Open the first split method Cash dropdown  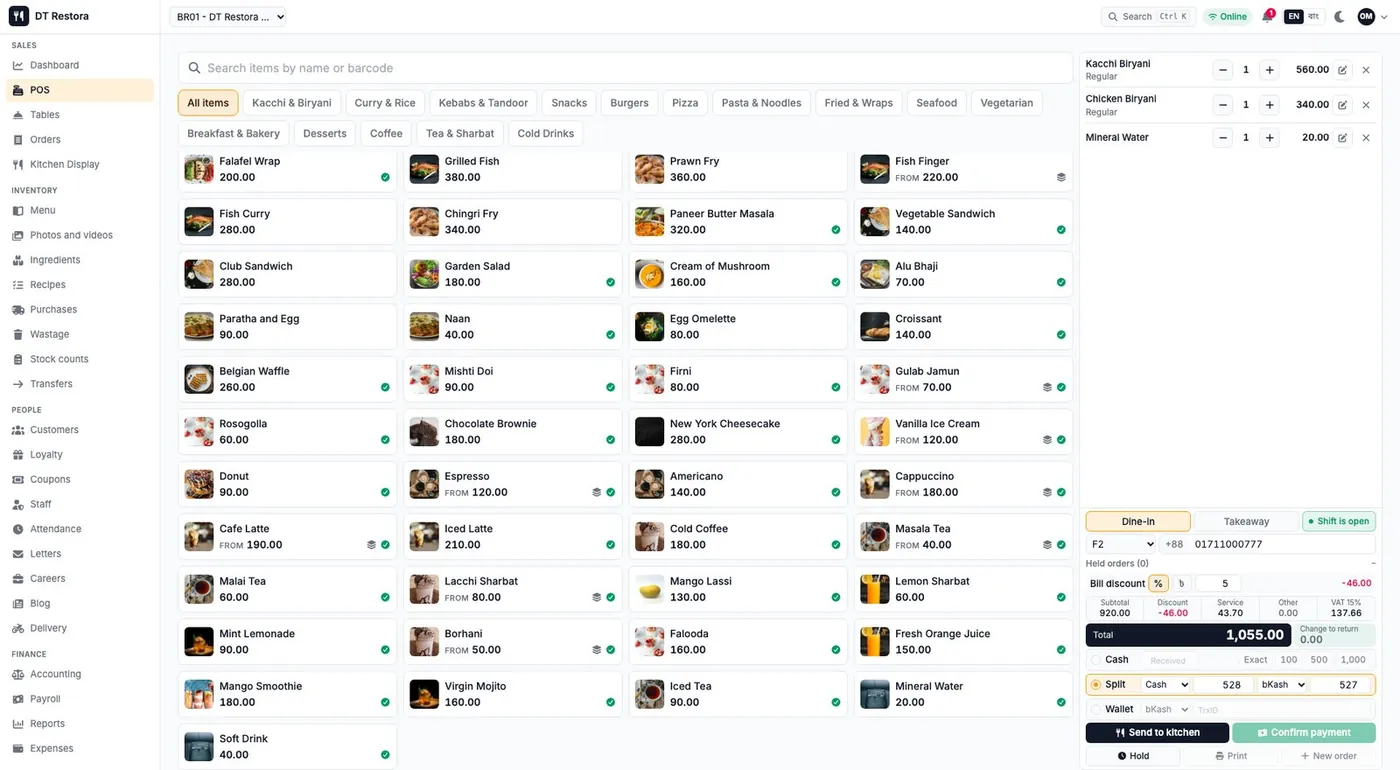coord(1166,685)
